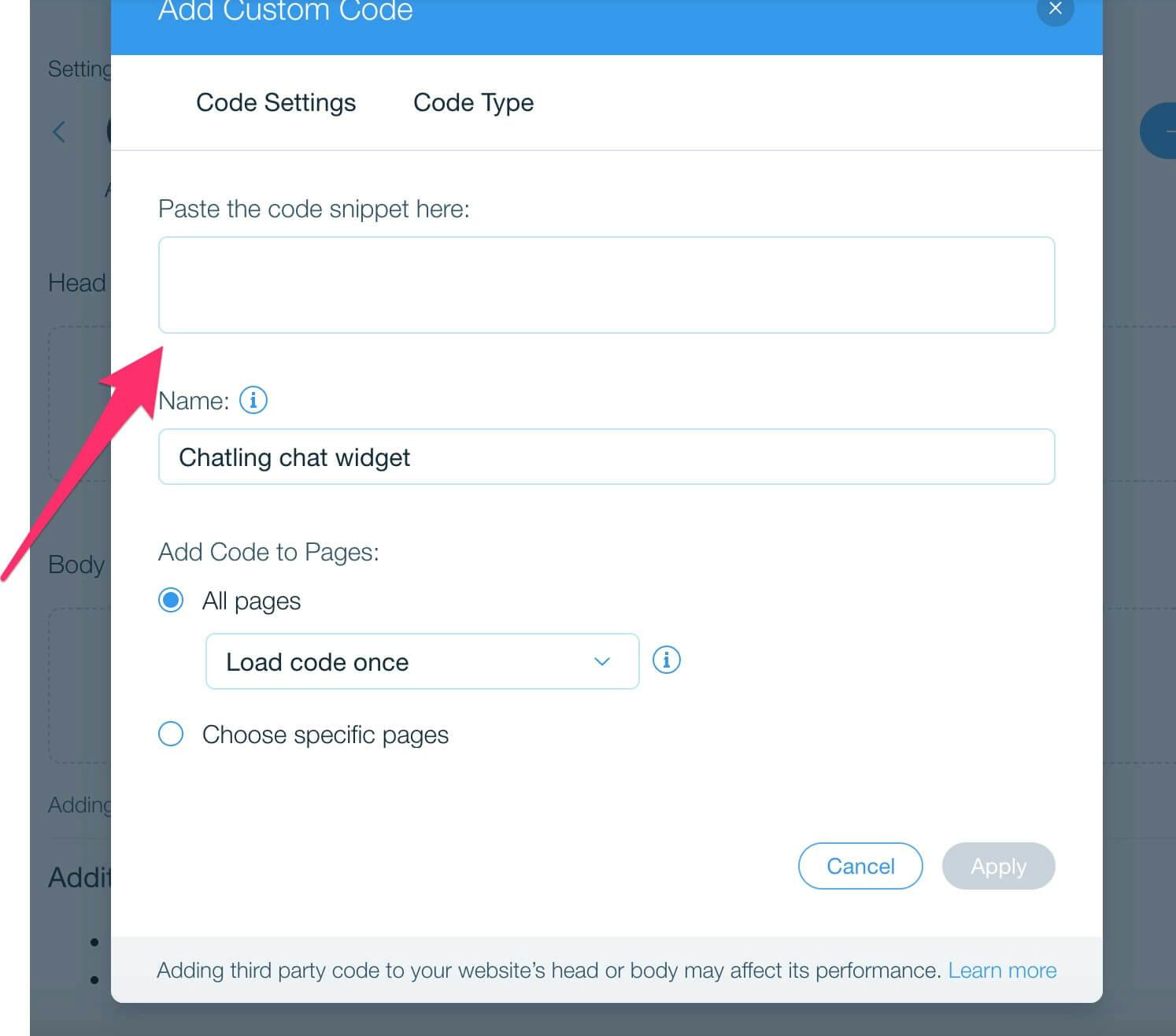Click the back chevron behind the dialog
Viewport: 1176px width, 1036px height.
pos(59,131)
